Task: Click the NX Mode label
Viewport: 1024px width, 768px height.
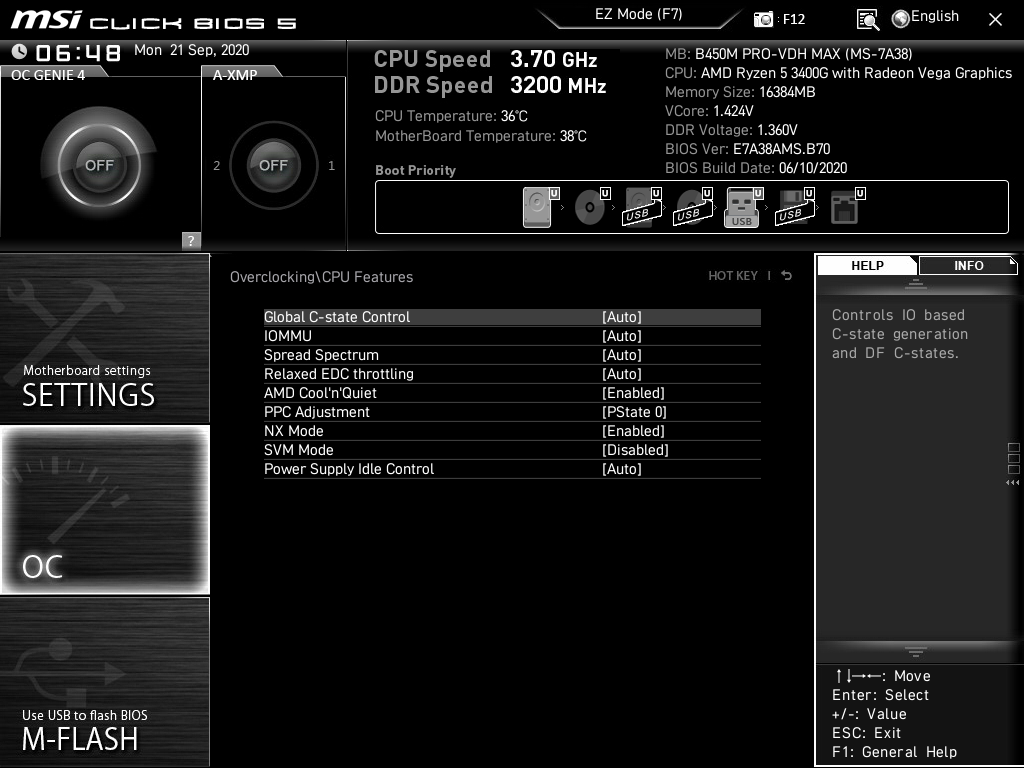Action: pyautogui.click(x=294, y=430)
